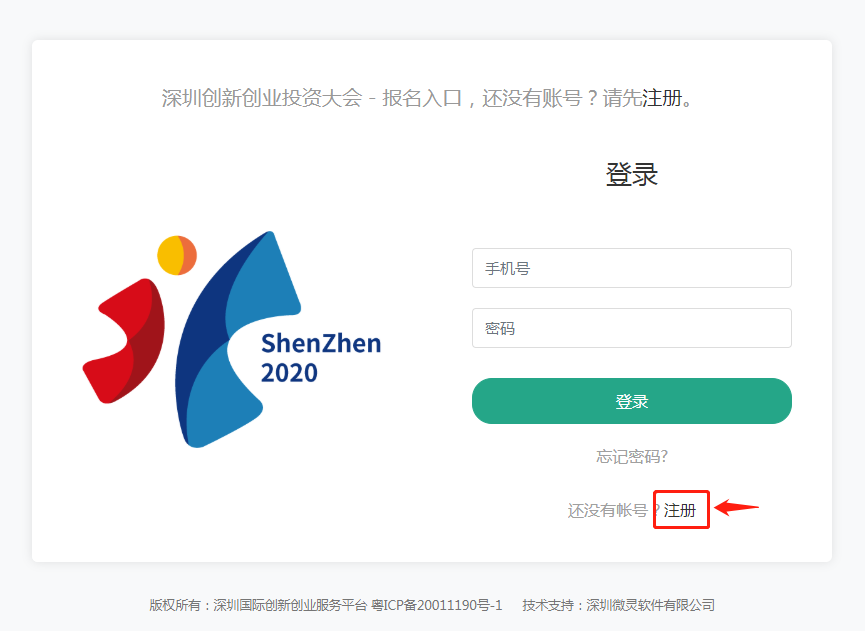Image resolution: width=865 pixels, height=631 pixels.
Task: Click the 注册 link in the red box
Action: point(680,510)
